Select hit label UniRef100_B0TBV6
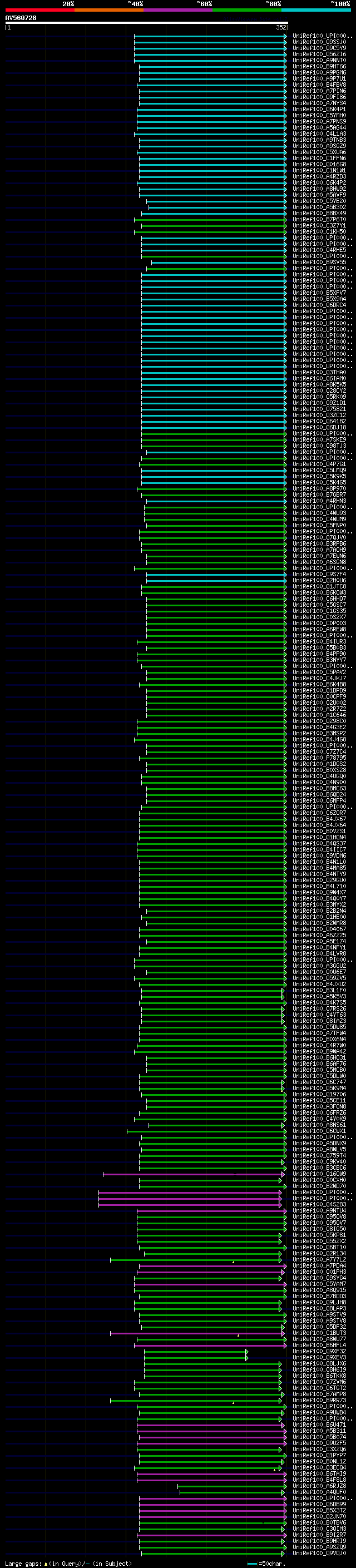The width and height of the screenshot is (356, 1568). (x=319, y=1522)
